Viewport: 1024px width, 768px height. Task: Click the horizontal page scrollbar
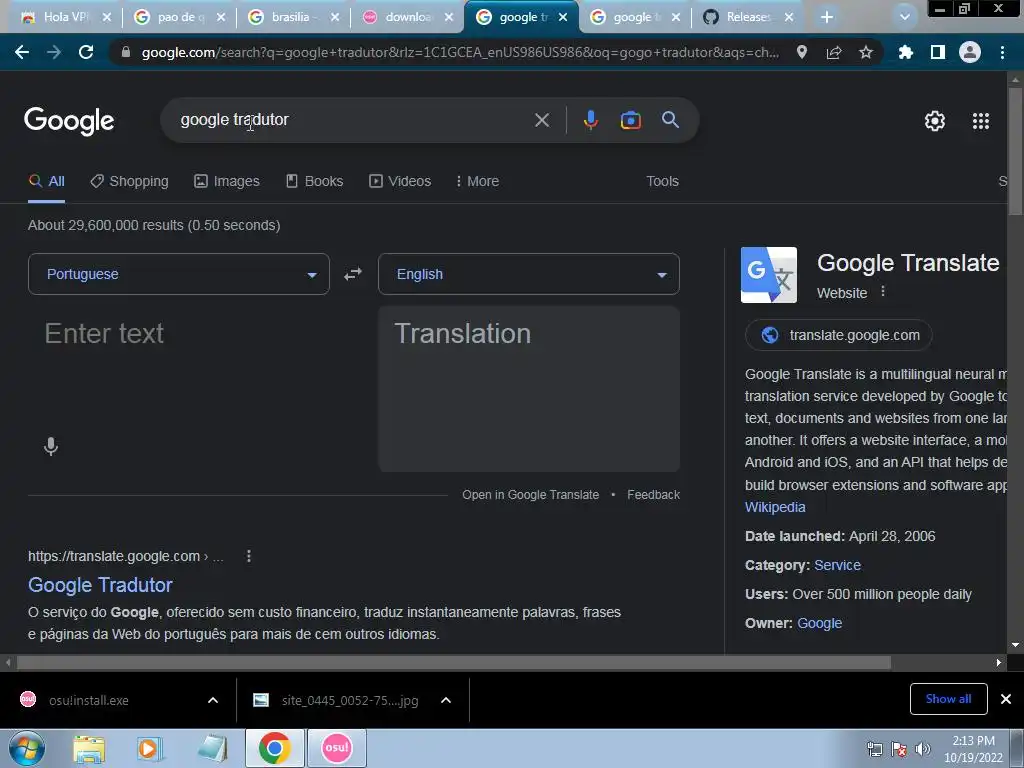pyautogui.click(x=454, y=663)
